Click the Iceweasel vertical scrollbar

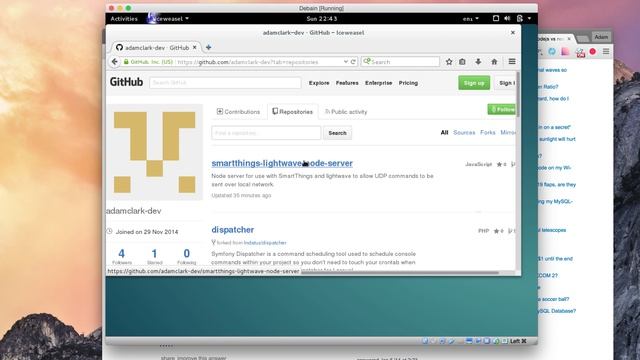pyautogui.click(x=518, y=94)
